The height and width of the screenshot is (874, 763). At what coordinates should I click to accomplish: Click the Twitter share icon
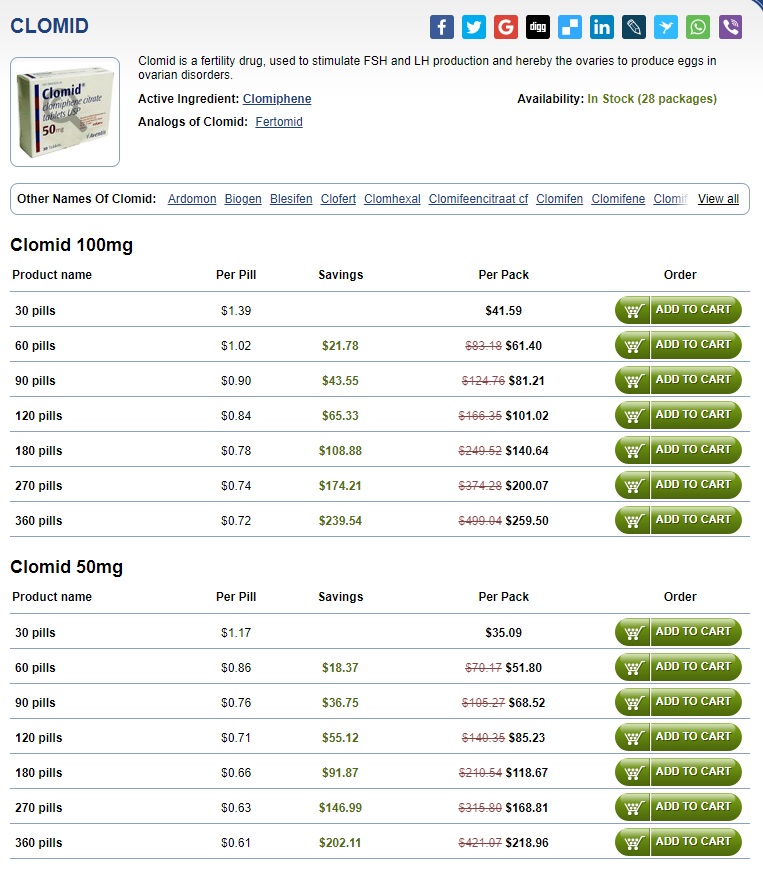474,27
